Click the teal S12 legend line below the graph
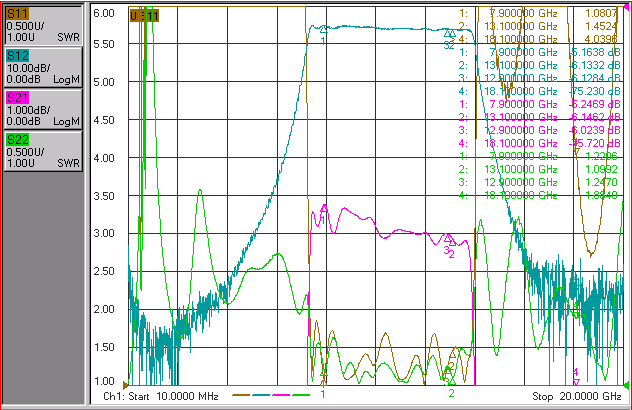632x410 pixels. tap(261, 395)
